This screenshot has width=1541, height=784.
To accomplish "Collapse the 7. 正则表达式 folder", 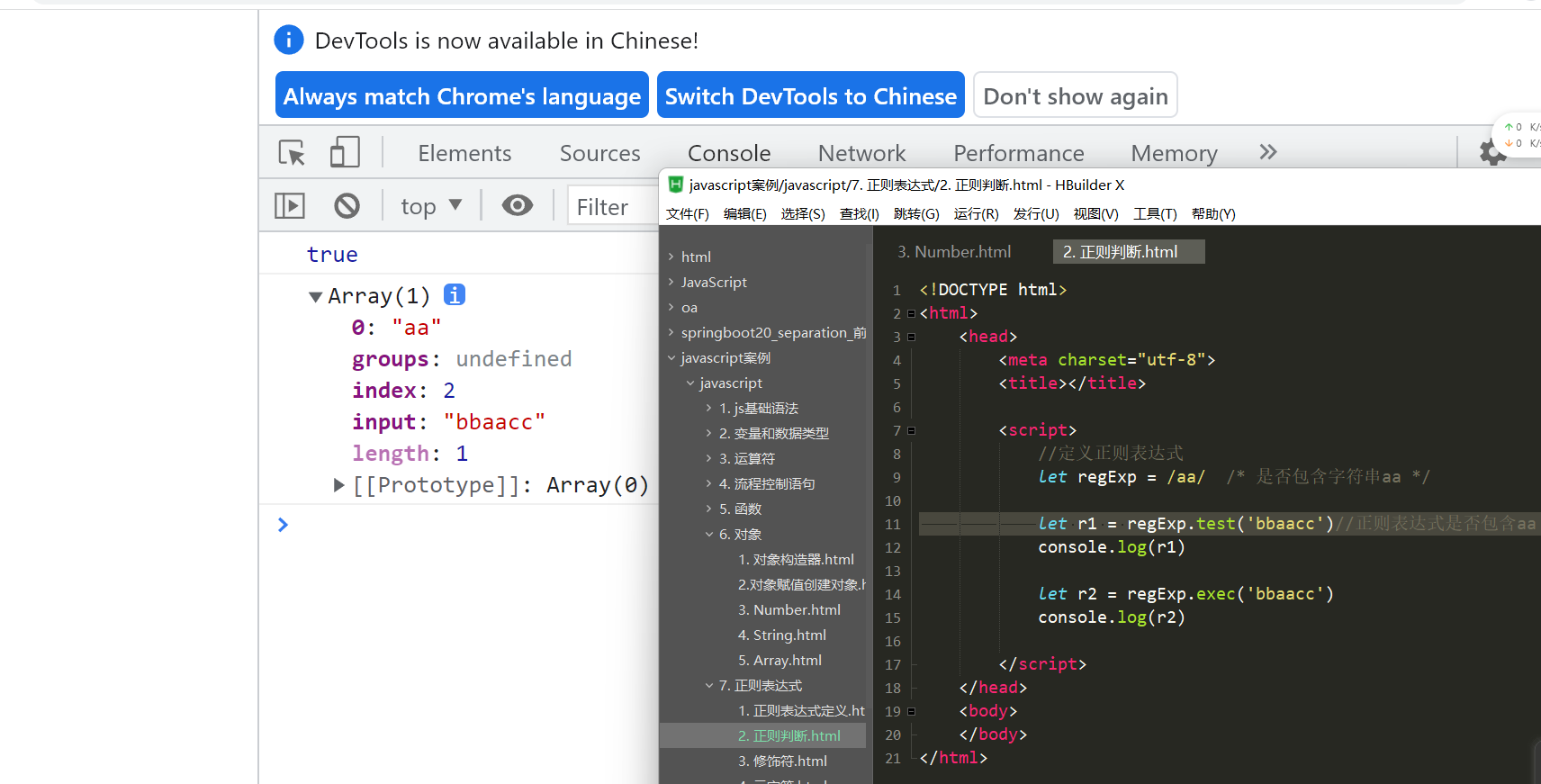I will coord(709,685).
